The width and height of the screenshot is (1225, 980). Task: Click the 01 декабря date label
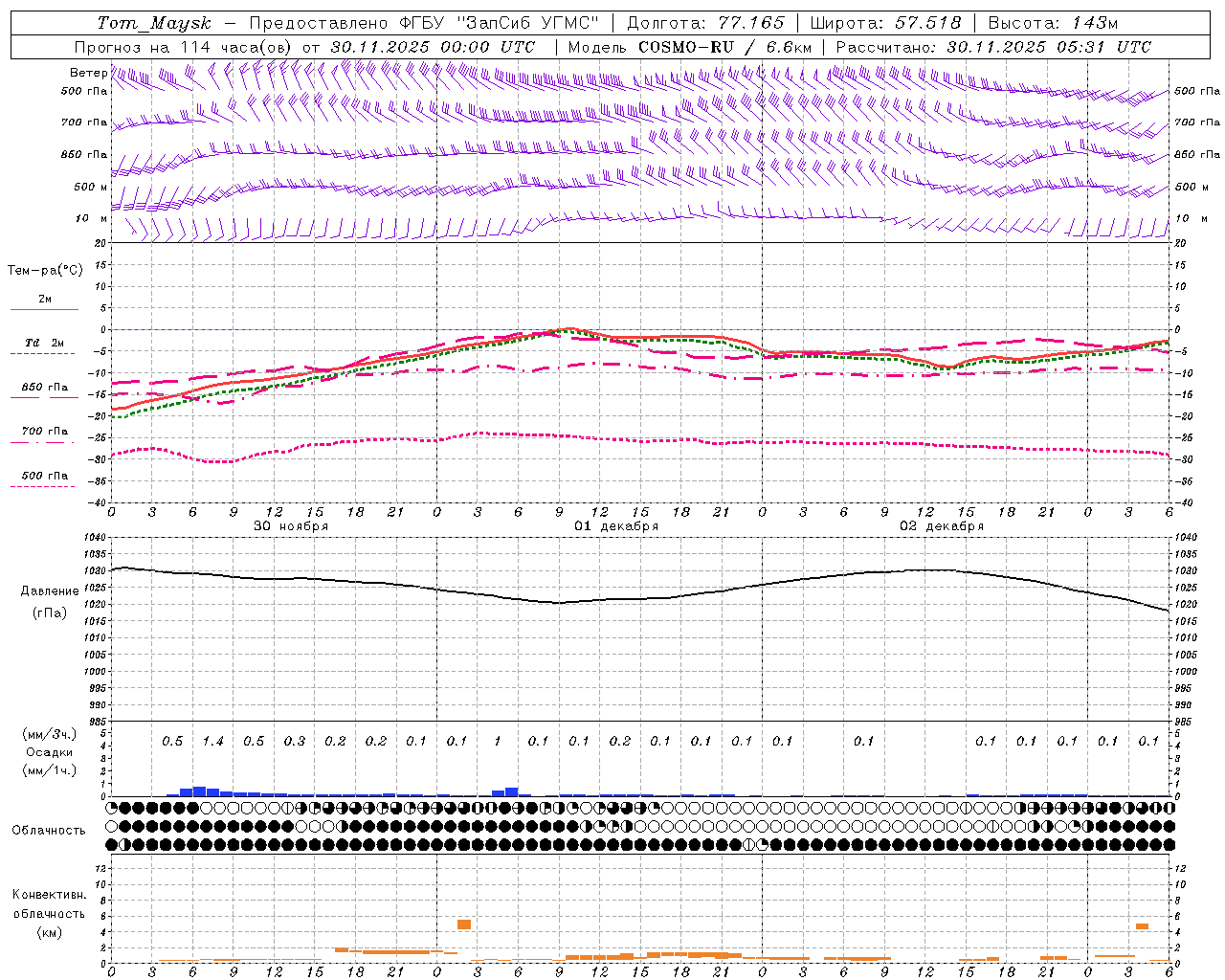[x=616, y=526]
